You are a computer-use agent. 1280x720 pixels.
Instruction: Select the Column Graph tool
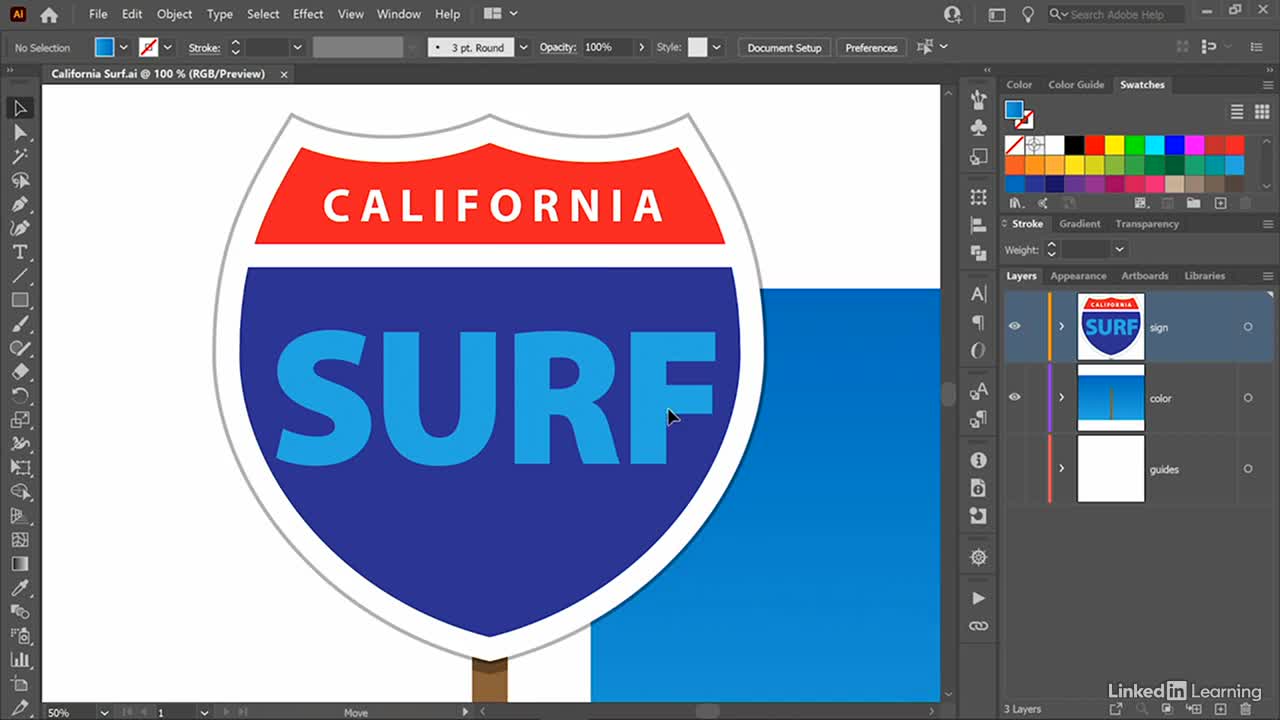click(x=20, y=660)
